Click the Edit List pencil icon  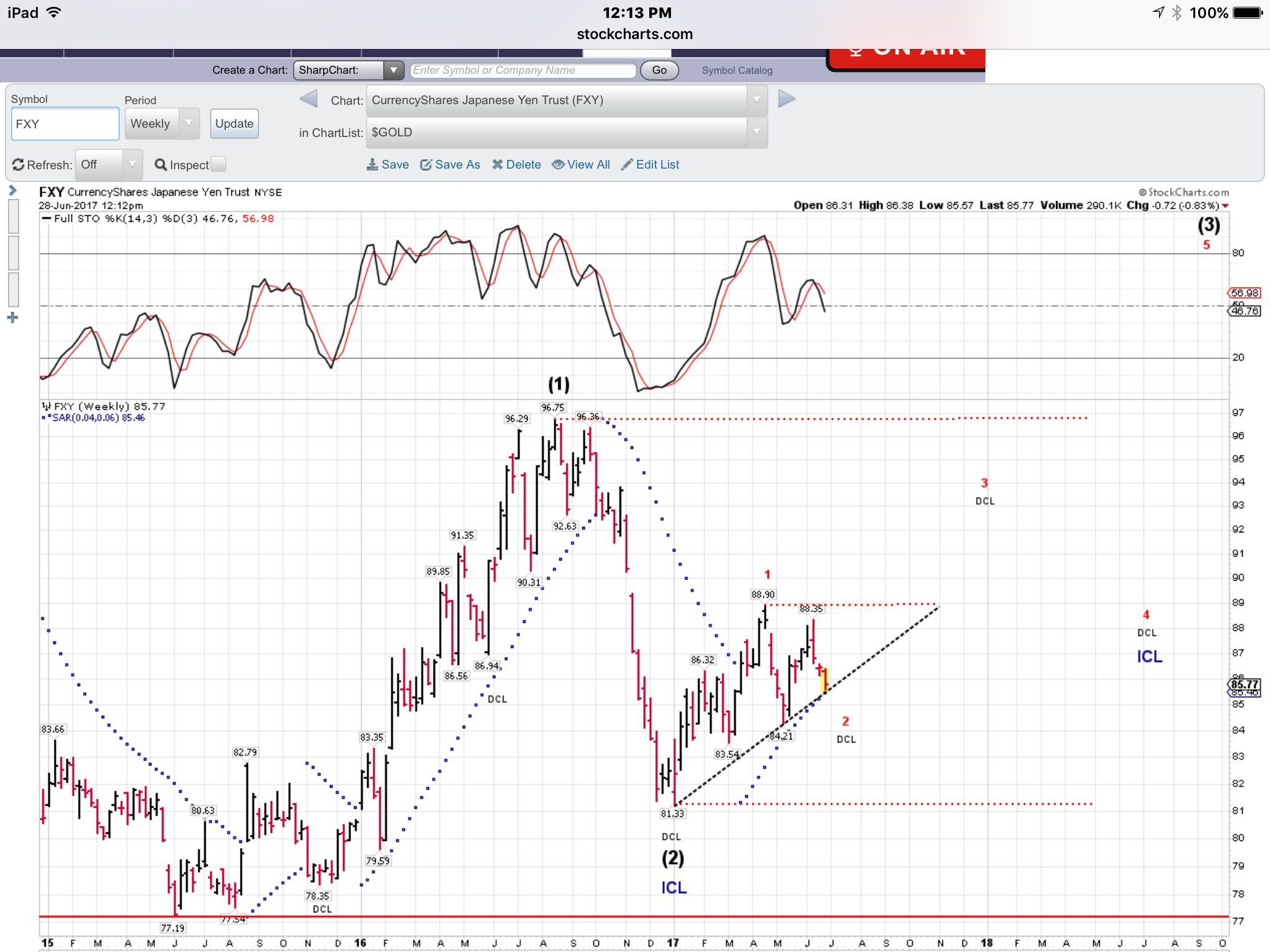pos(627,165)
